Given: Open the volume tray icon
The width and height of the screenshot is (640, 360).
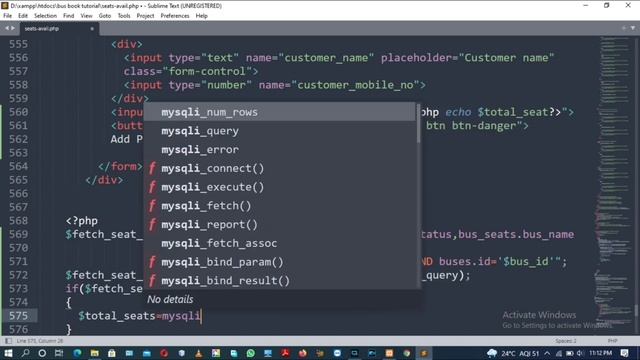Looking at the screenshot, I should coord(580,353).
